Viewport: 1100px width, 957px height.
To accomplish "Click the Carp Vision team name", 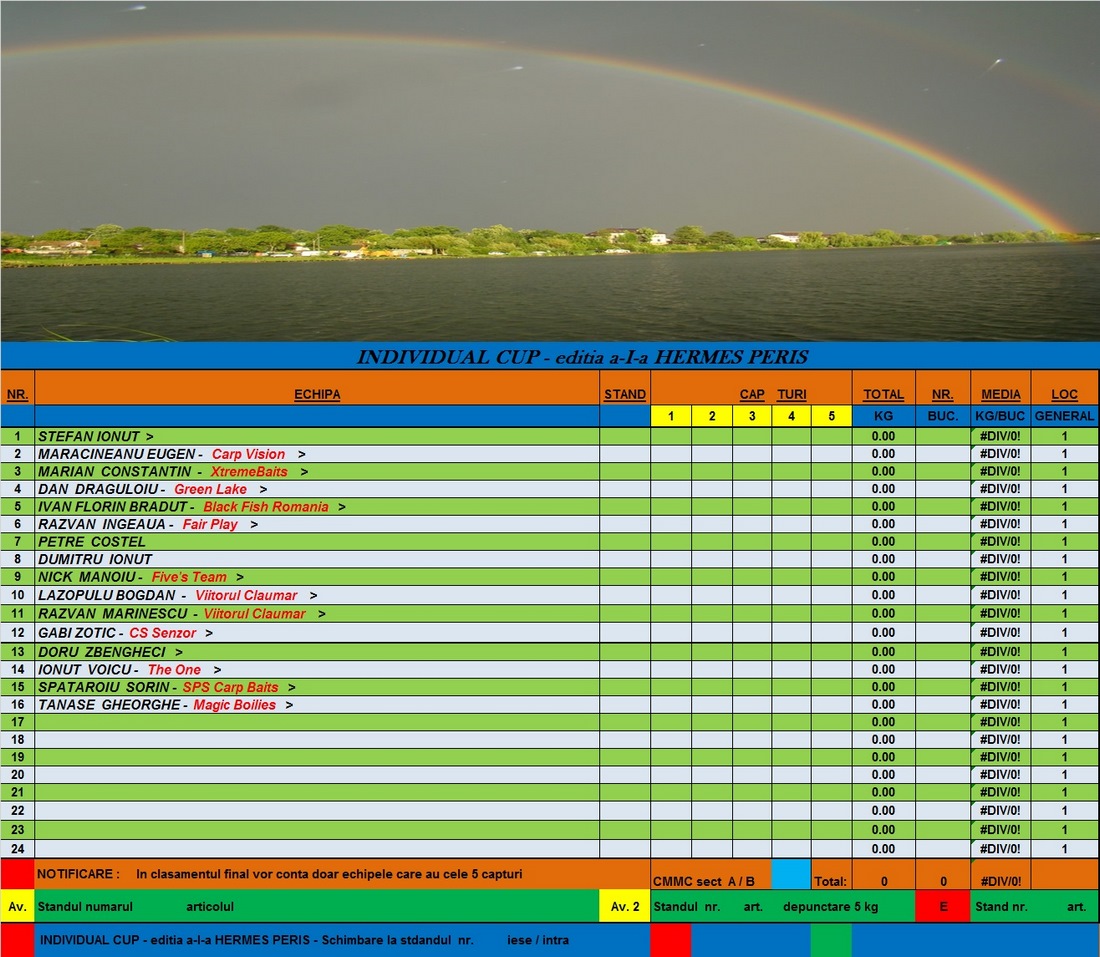I will tap(248, 454).
